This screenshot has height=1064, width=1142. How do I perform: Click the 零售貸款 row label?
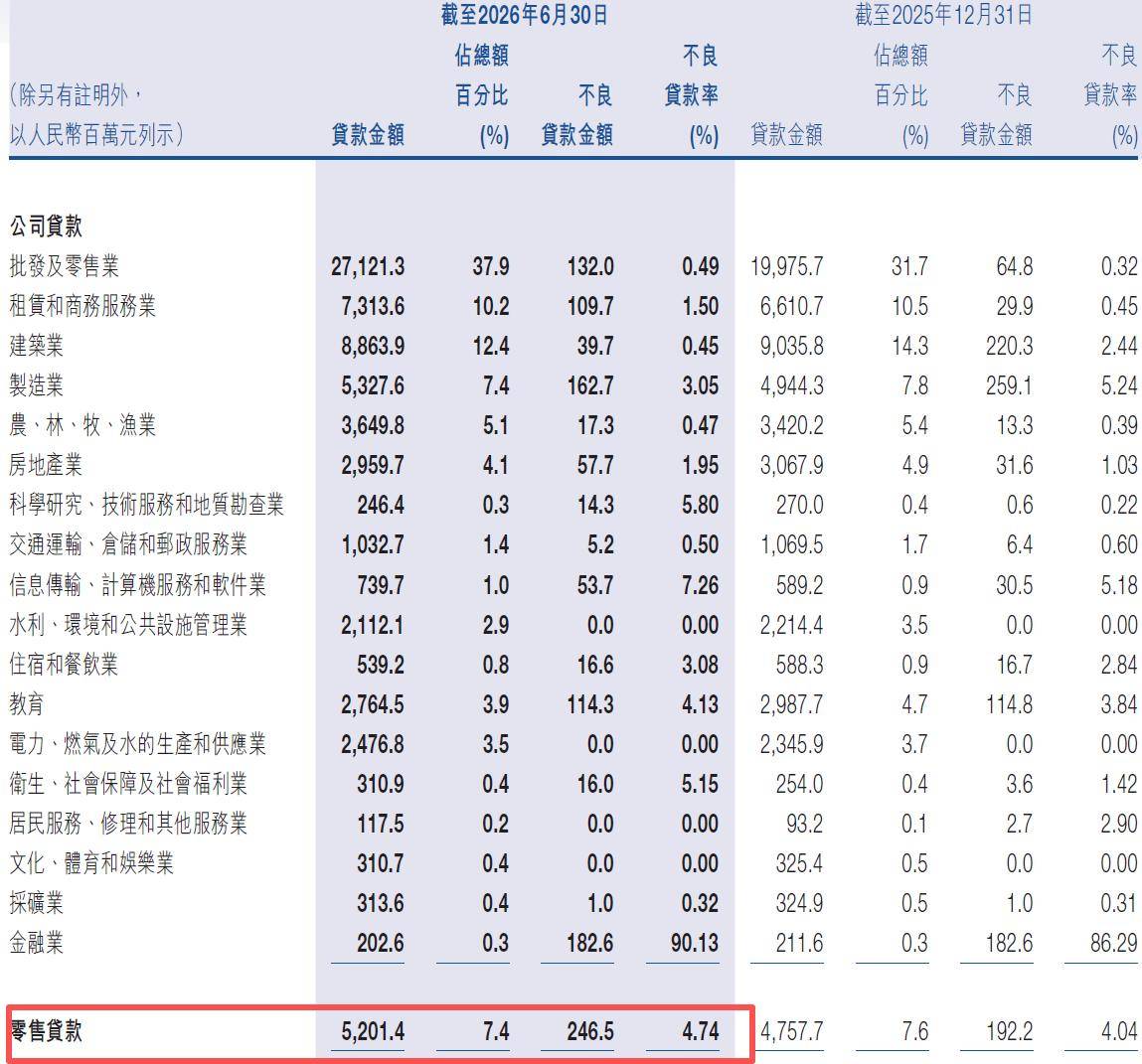click(x=46, y=1030)
